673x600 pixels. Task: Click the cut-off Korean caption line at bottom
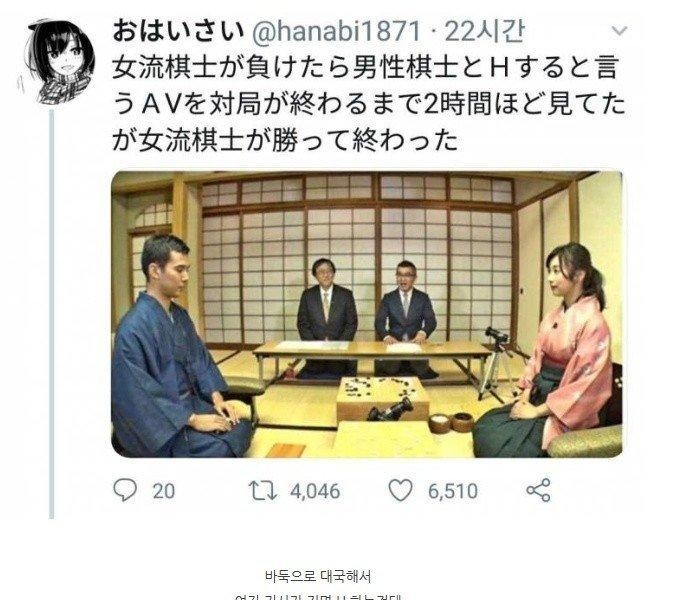318,597
